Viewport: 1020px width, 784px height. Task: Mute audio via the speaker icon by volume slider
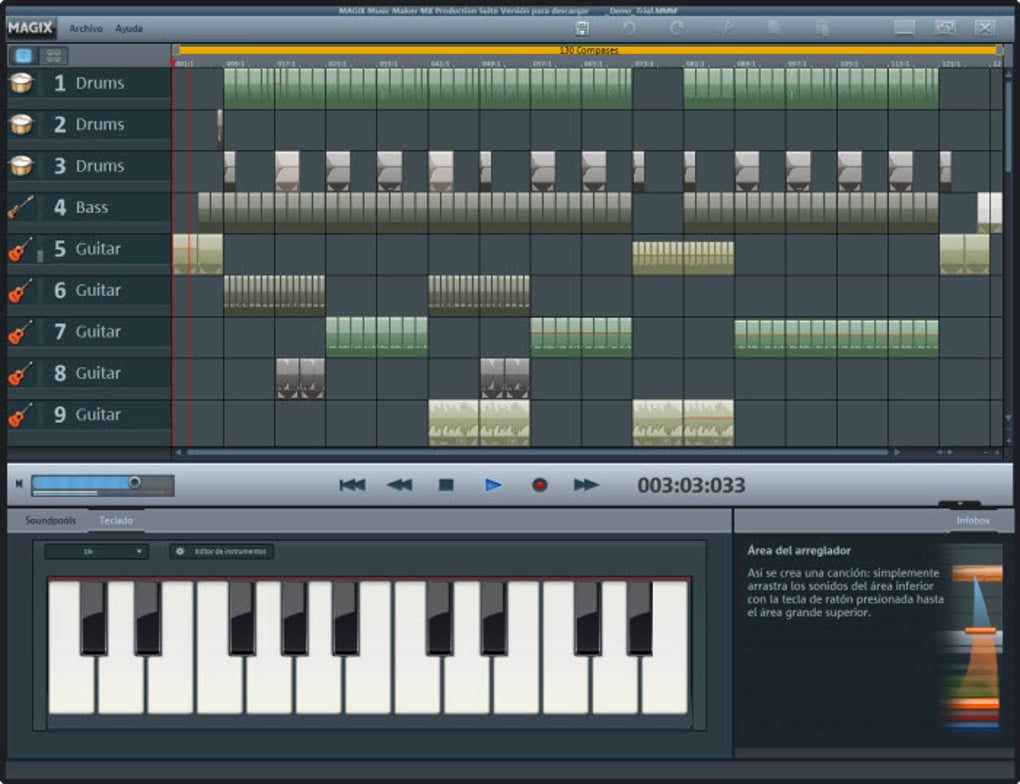(19, 484)
